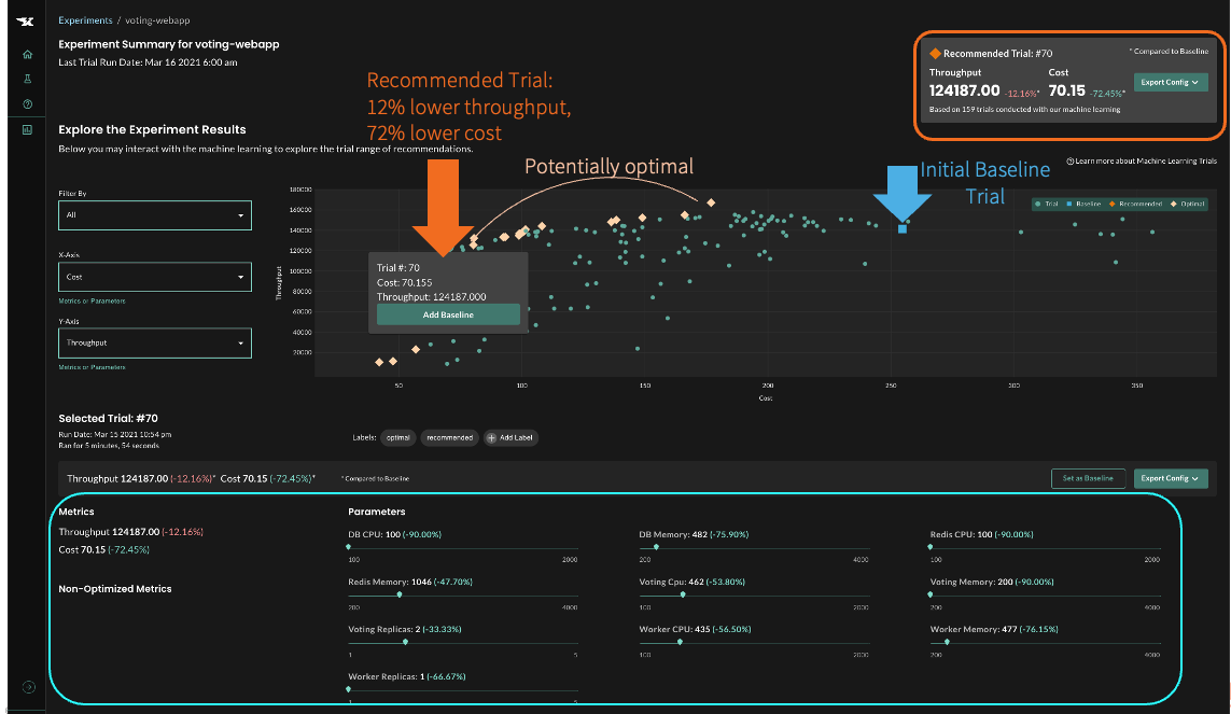Viewport: 1232px width, 714px height.
Task: Click the Set as Baseline button
Action: click(1088, 479)
